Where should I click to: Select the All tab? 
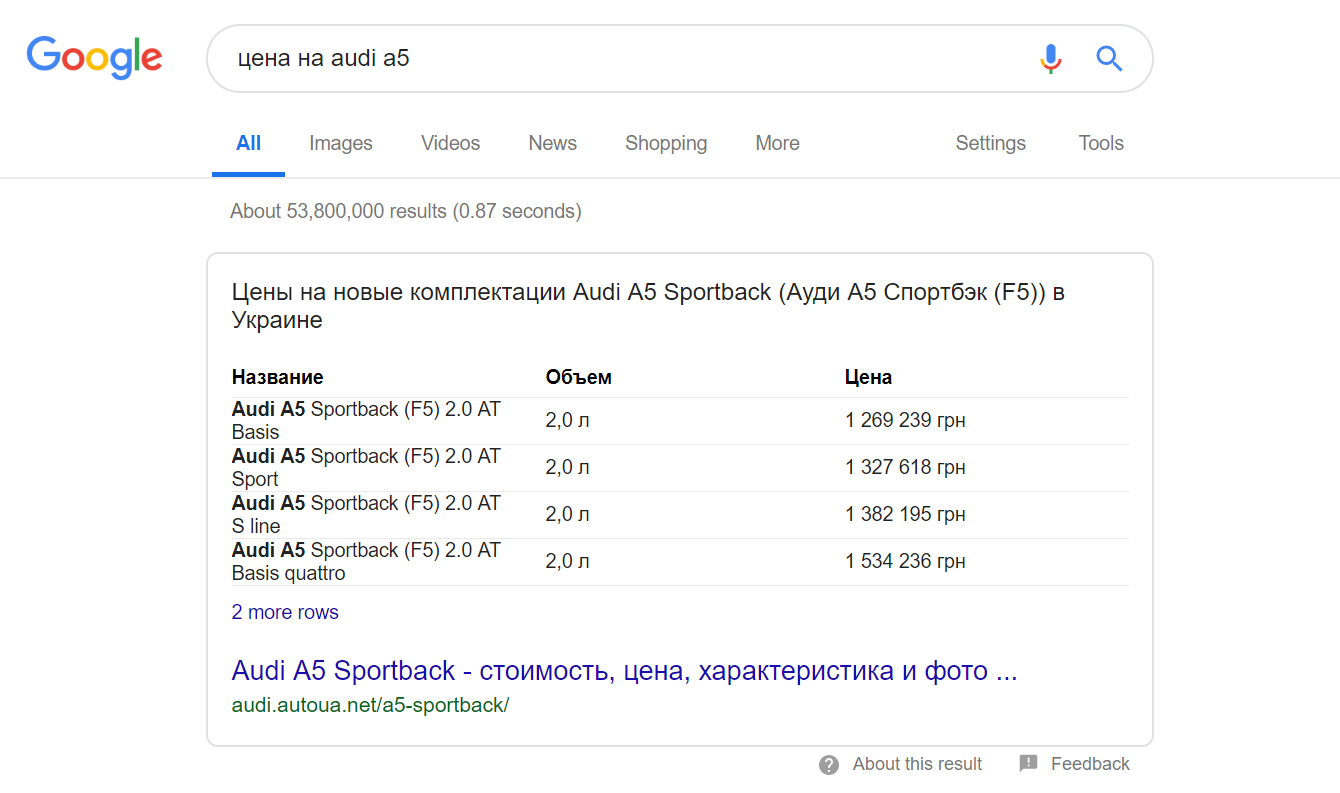coord(248,143)
